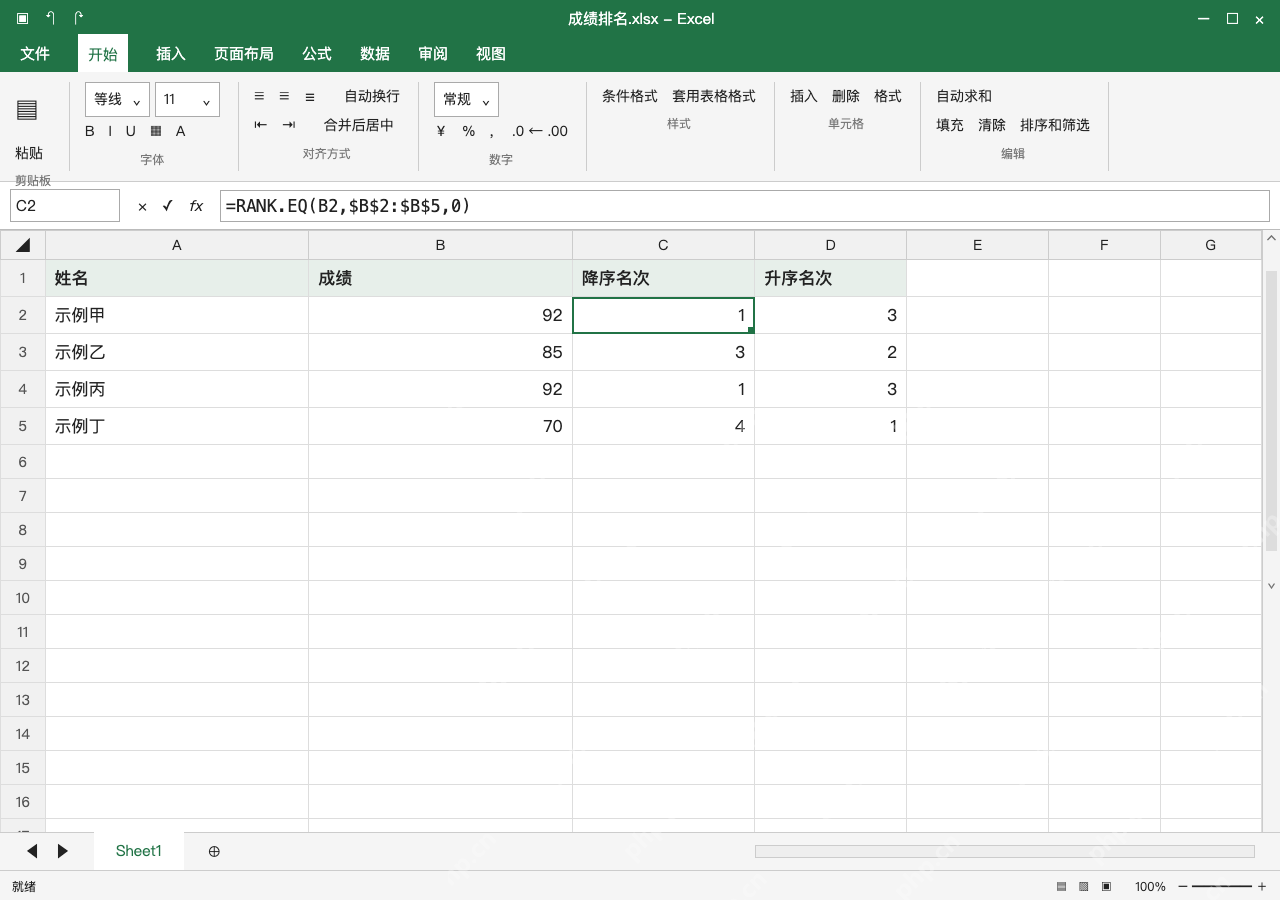This screenshot has height=900, width=1280.
Task: Align text left in the ribbon
Action: 259,96
